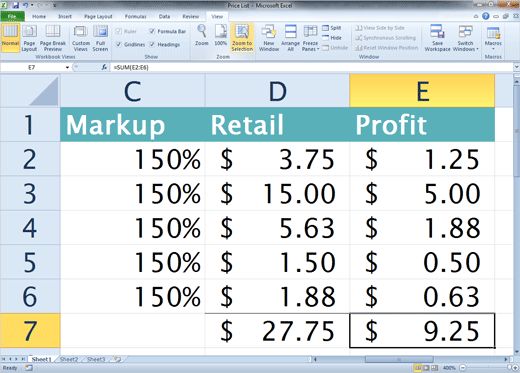The width and height of the screenshot is (520, 373).
Task: Select the Profit header cell
Action: (x=422, y=125)
